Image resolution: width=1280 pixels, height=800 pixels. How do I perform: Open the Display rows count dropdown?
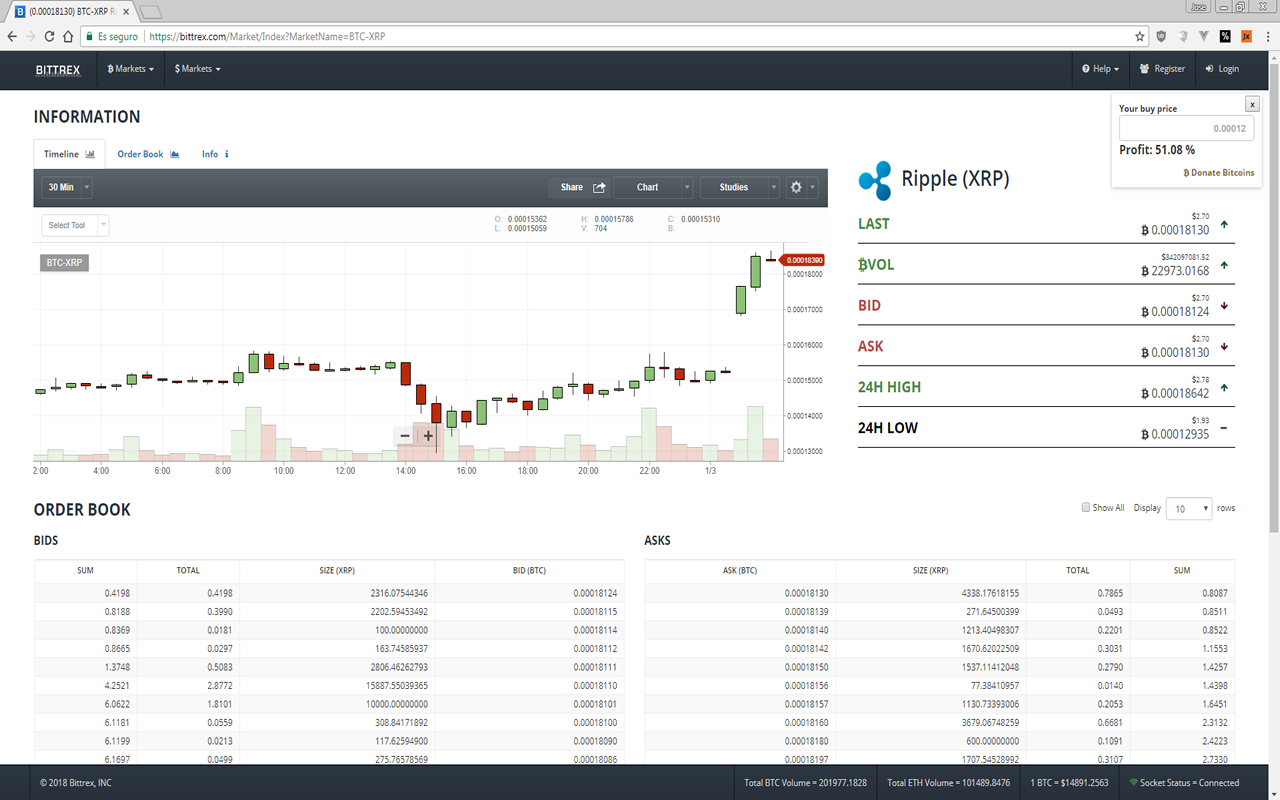(x=1189, y=508)
